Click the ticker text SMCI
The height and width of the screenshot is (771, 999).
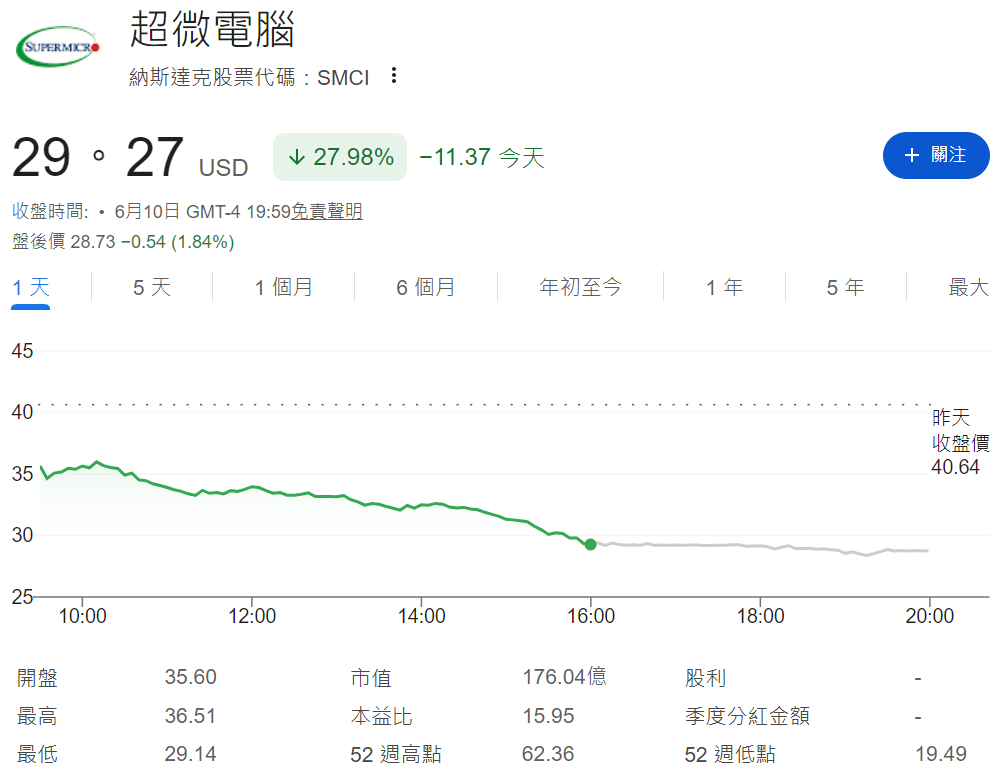click(x=343, y=78)
